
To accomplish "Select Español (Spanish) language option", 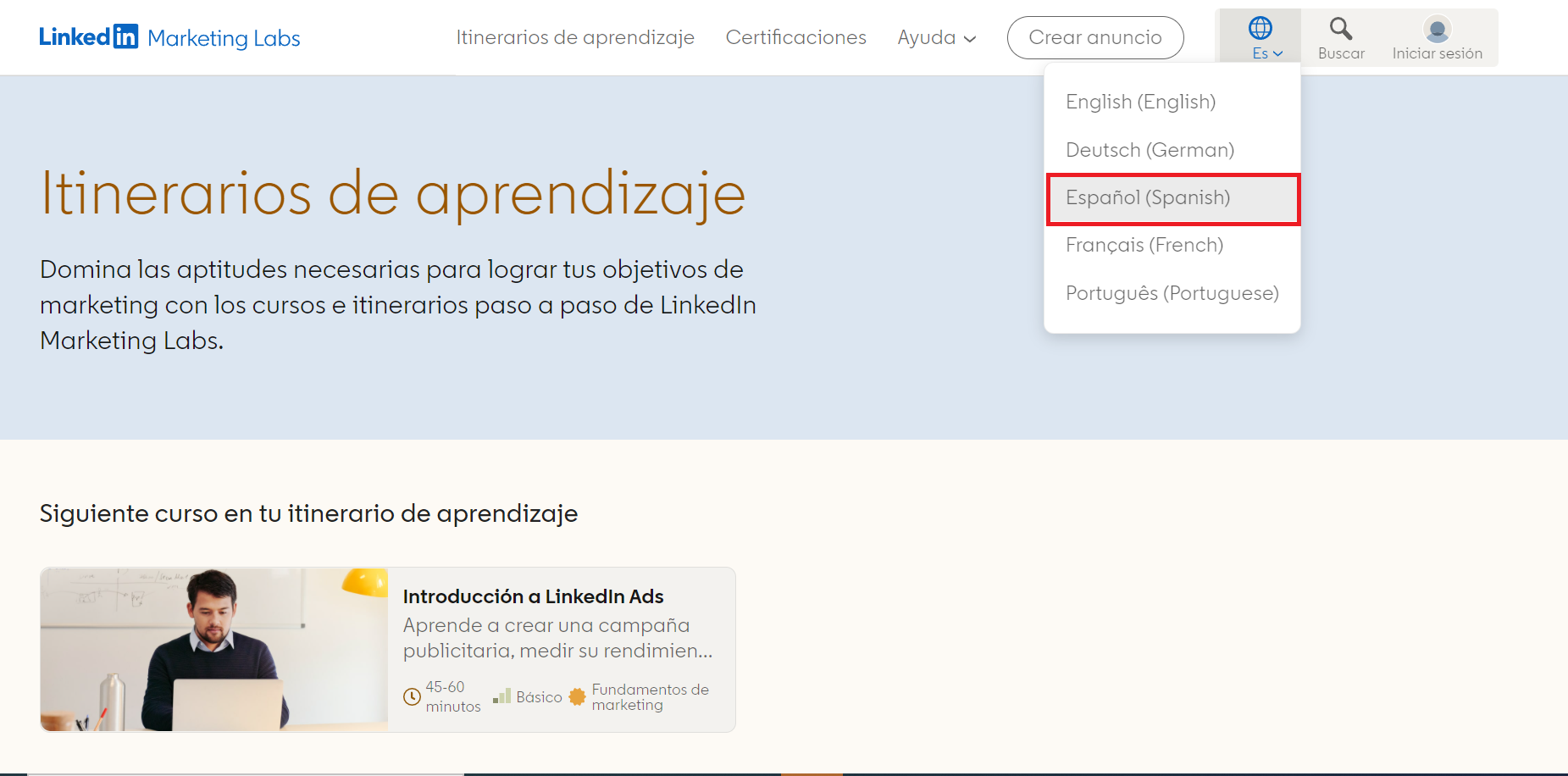I will 1148,198.
